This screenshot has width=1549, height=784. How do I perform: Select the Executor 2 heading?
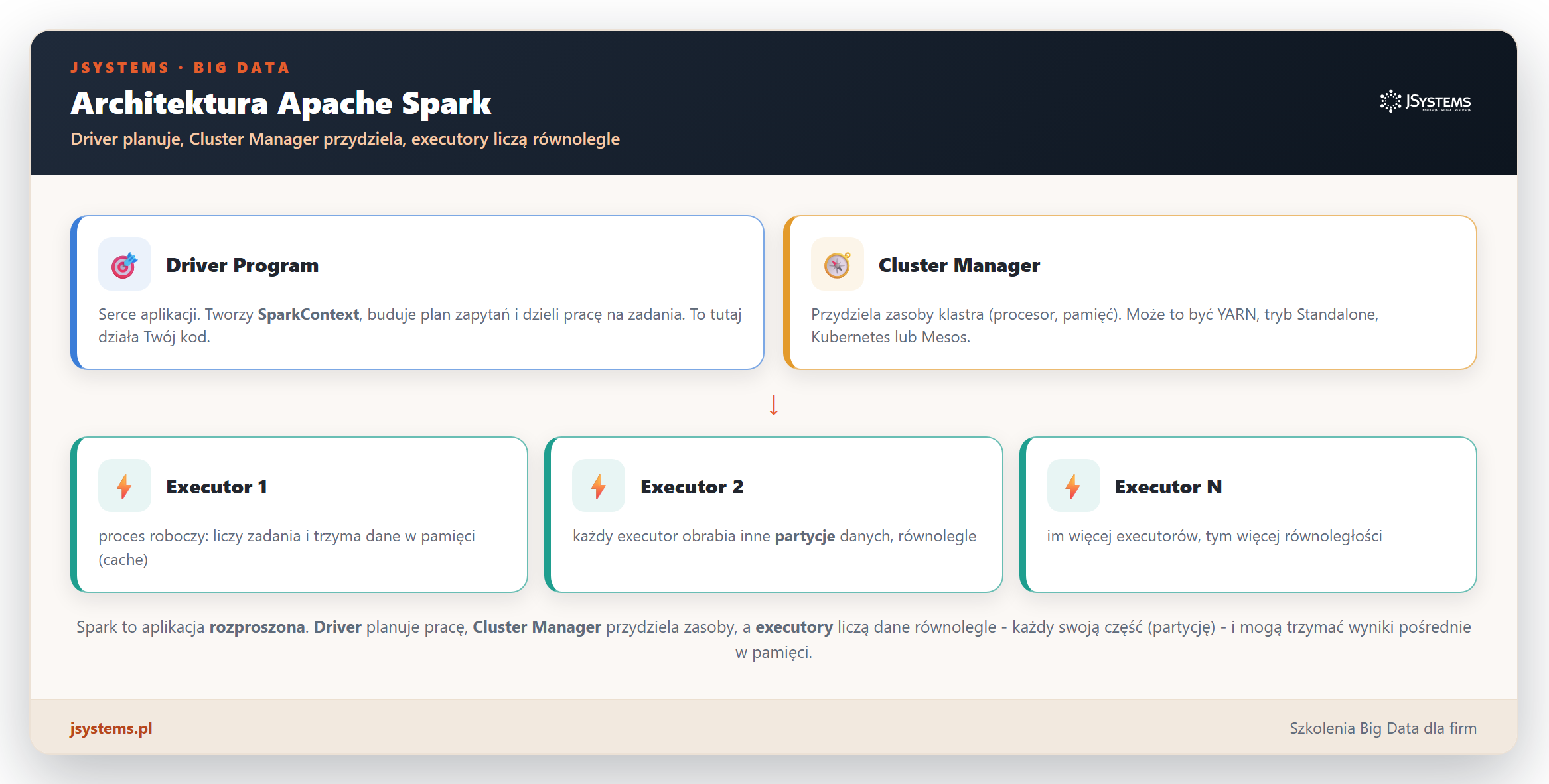point(692,487)
